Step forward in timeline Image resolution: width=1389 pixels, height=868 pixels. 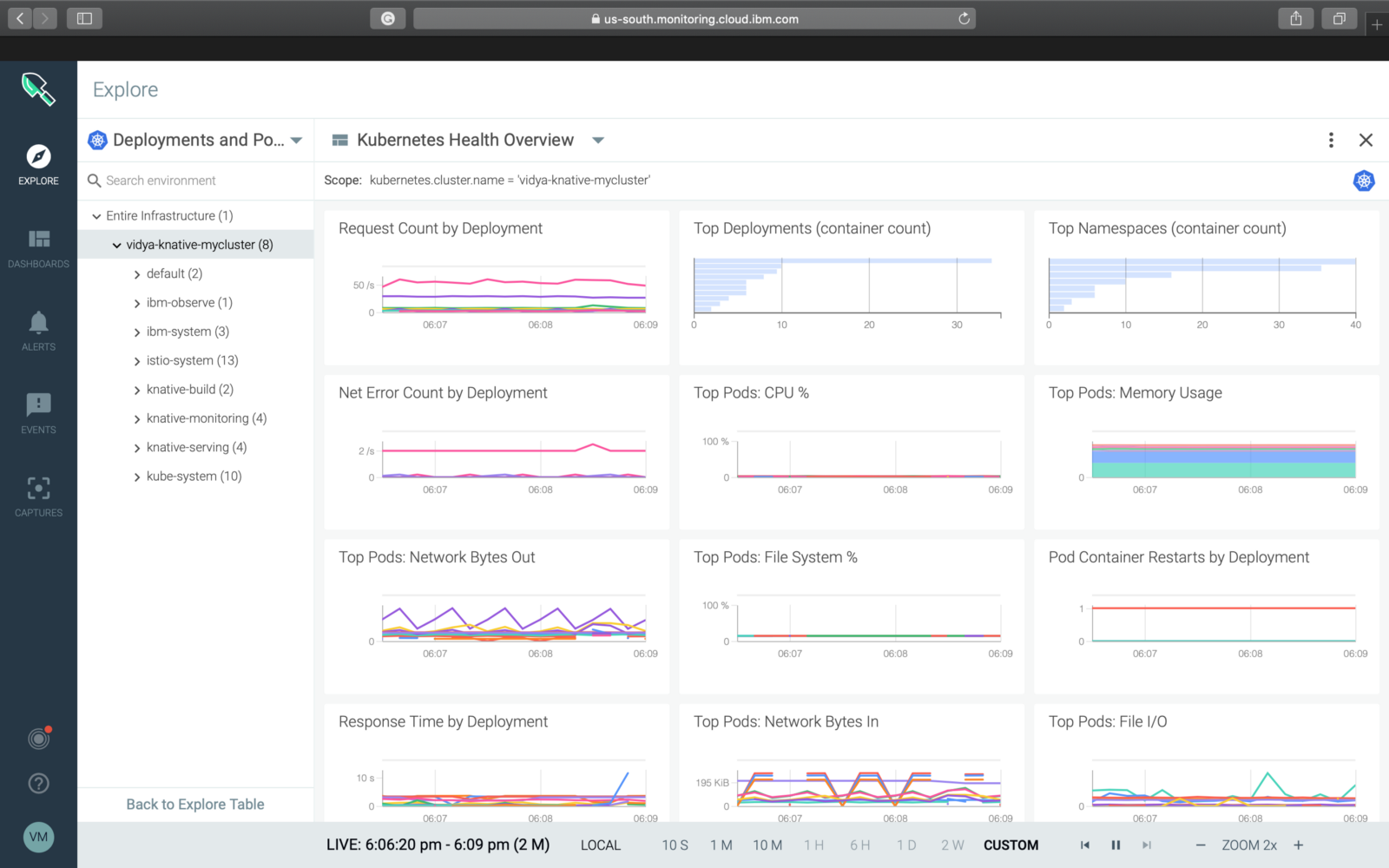click(1147, 845)
